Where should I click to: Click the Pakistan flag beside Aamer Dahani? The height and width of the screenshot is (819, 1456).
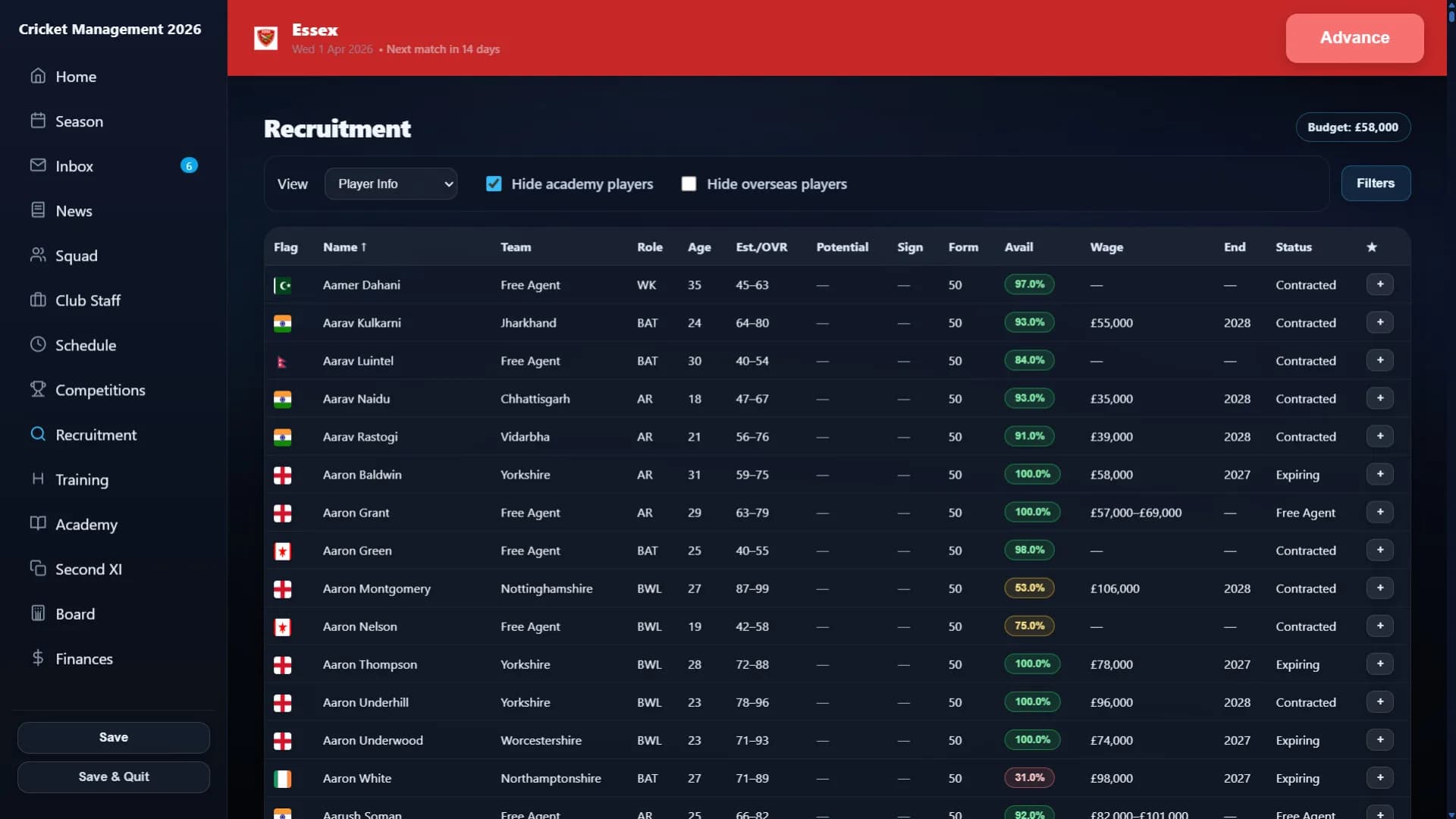tap(282, 285)
